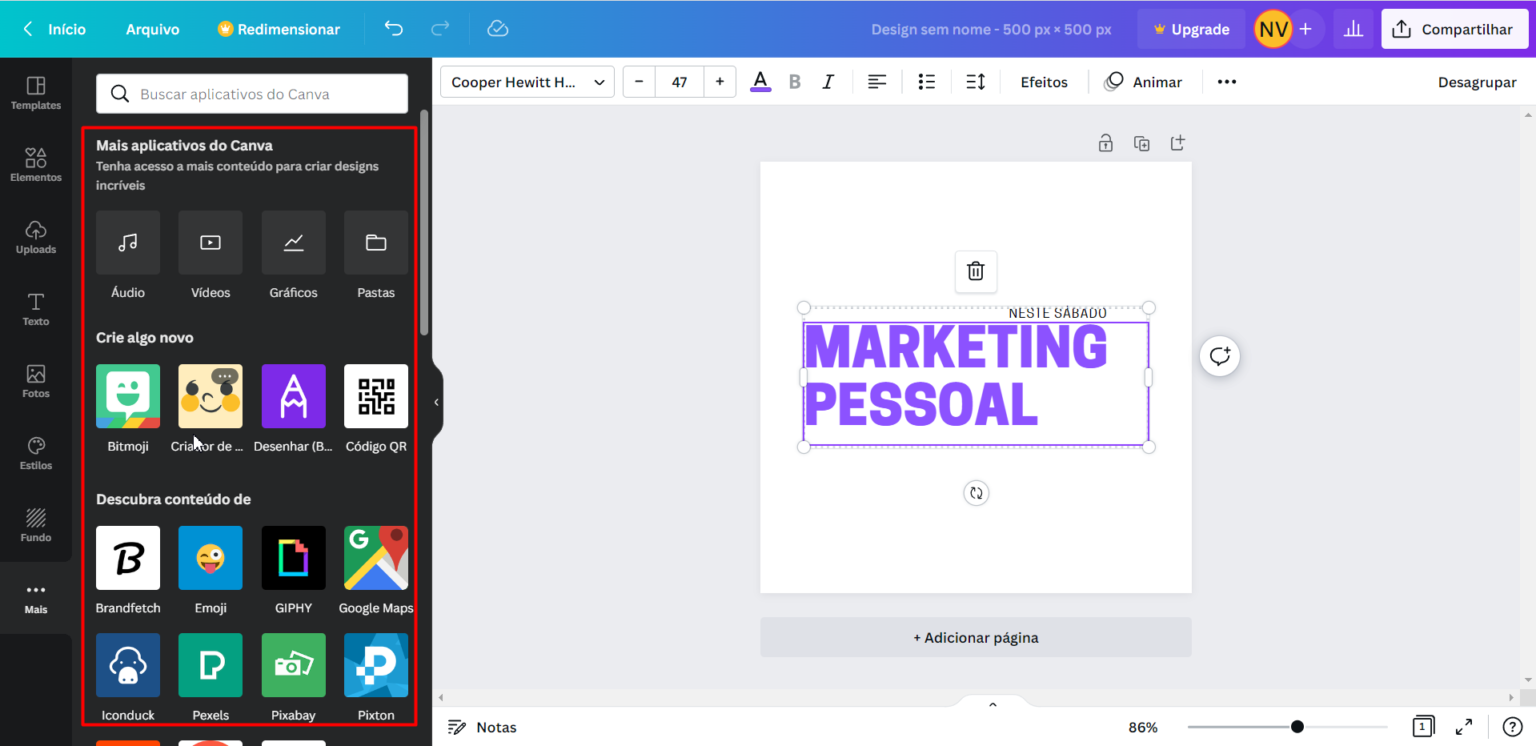The width and height of the screenshot is (1536, 746).
Task: Open the Iconduck app
Action: (x=128, y=665)
